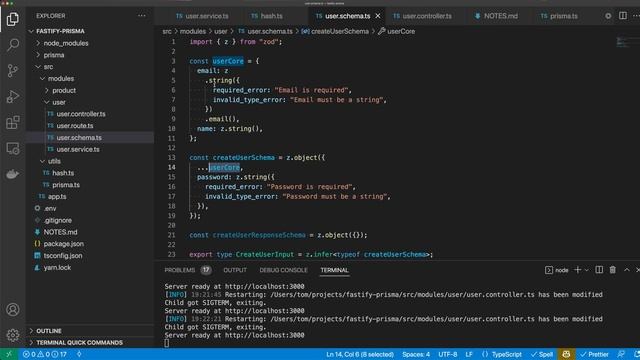Open the Run and Debug view icon
The image size is (640, 360).
pyautogui.click(x=13, y=97)
